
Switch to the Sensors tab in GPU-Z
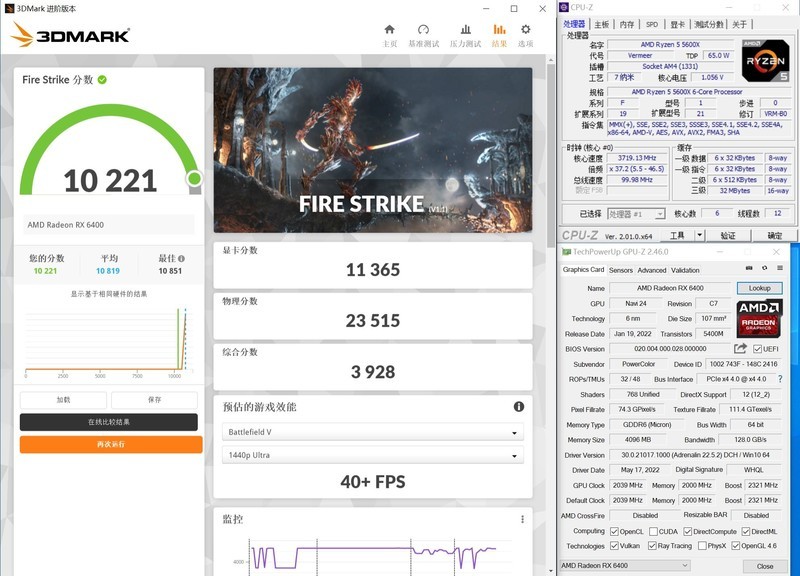(x=621, y=272)
